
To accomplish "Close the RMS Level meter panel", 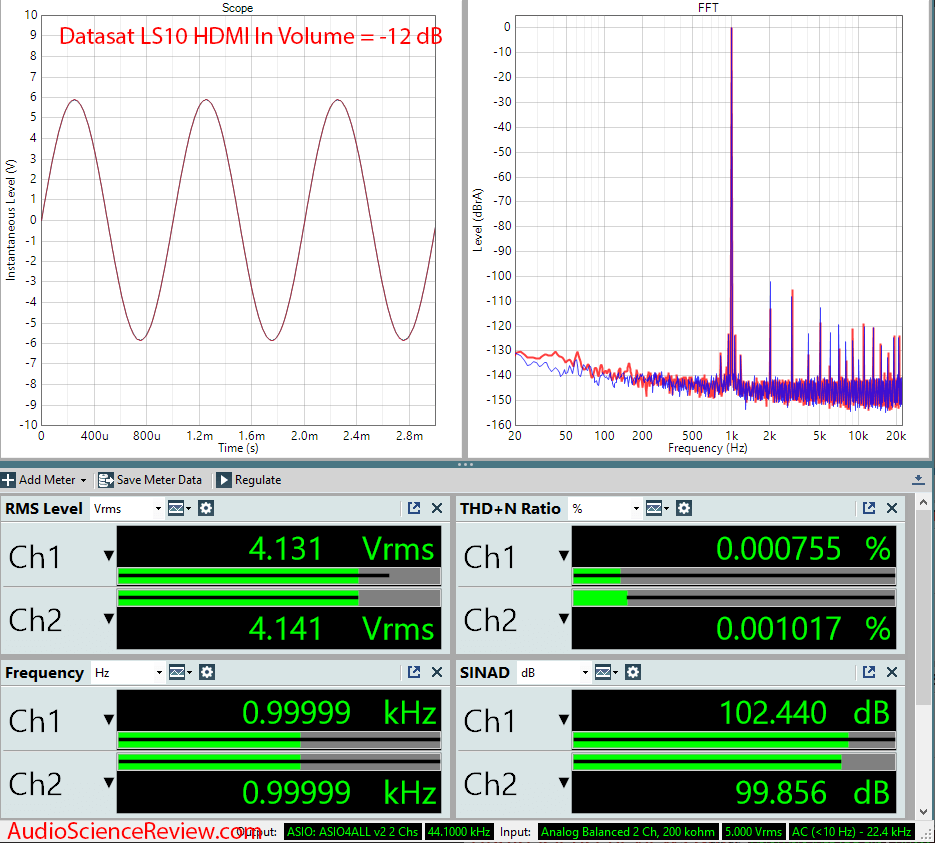I will 437,509.
